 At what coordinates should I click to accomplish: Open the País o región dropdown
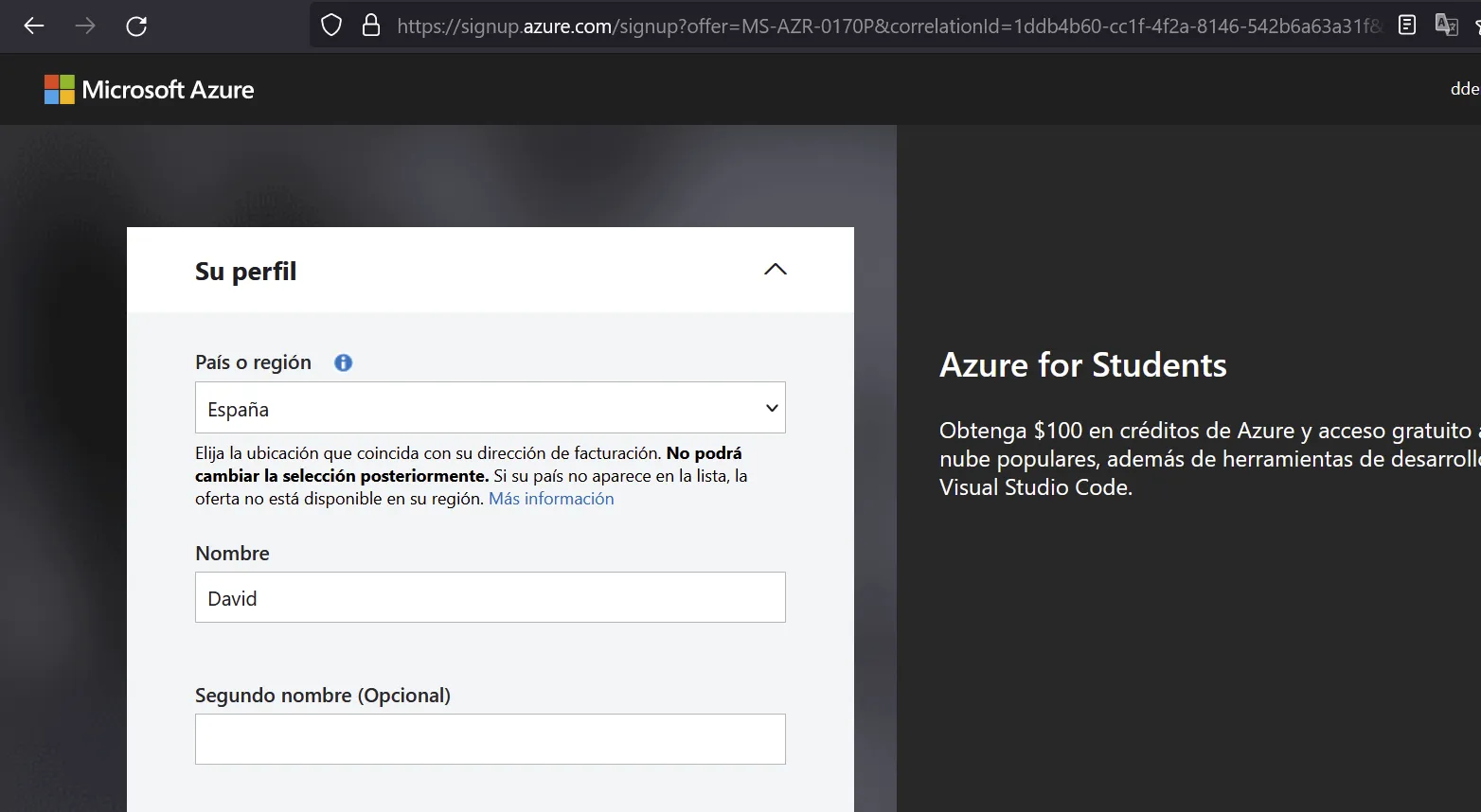[x=490, y=408]
